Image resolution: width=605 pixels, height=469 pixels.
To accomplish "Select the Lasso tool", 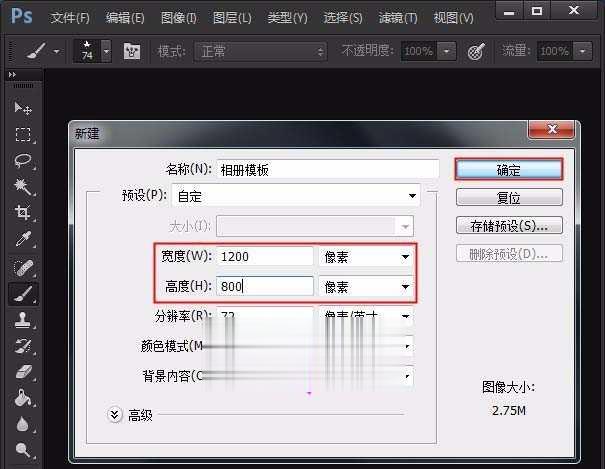I will [x=23, y=160].
